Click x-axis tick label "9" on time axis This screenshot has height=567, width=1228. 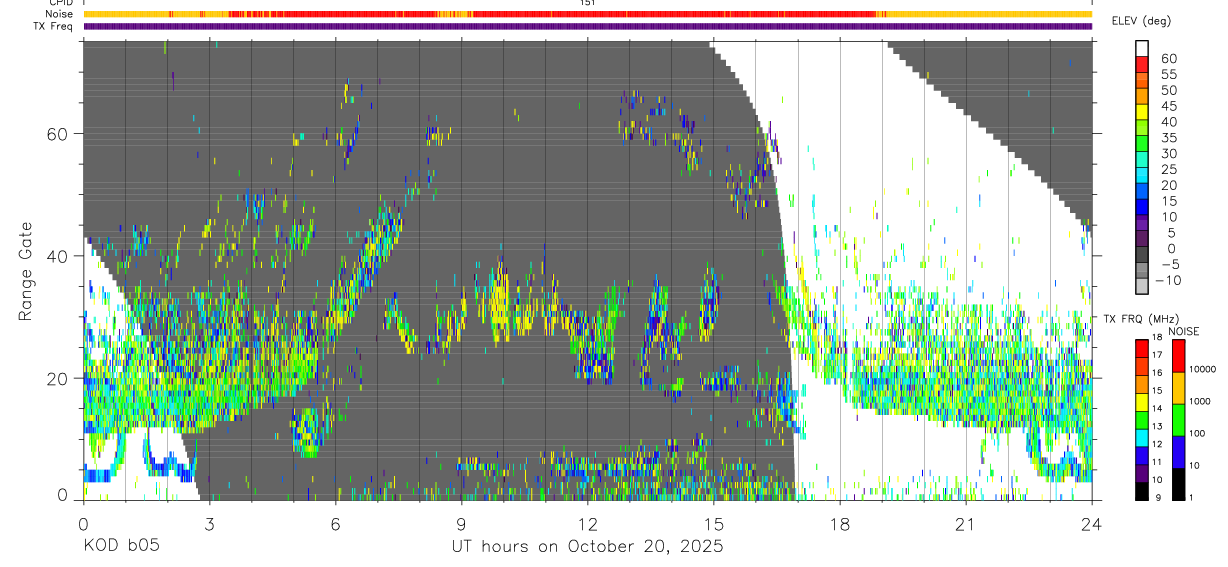pos(461,524)
